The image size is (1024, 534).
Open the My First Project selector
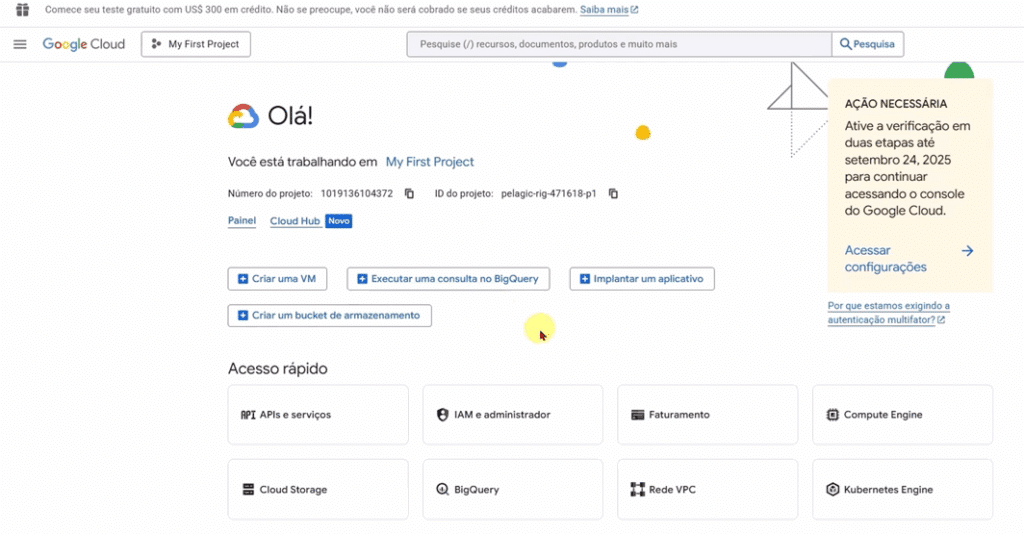196,44
